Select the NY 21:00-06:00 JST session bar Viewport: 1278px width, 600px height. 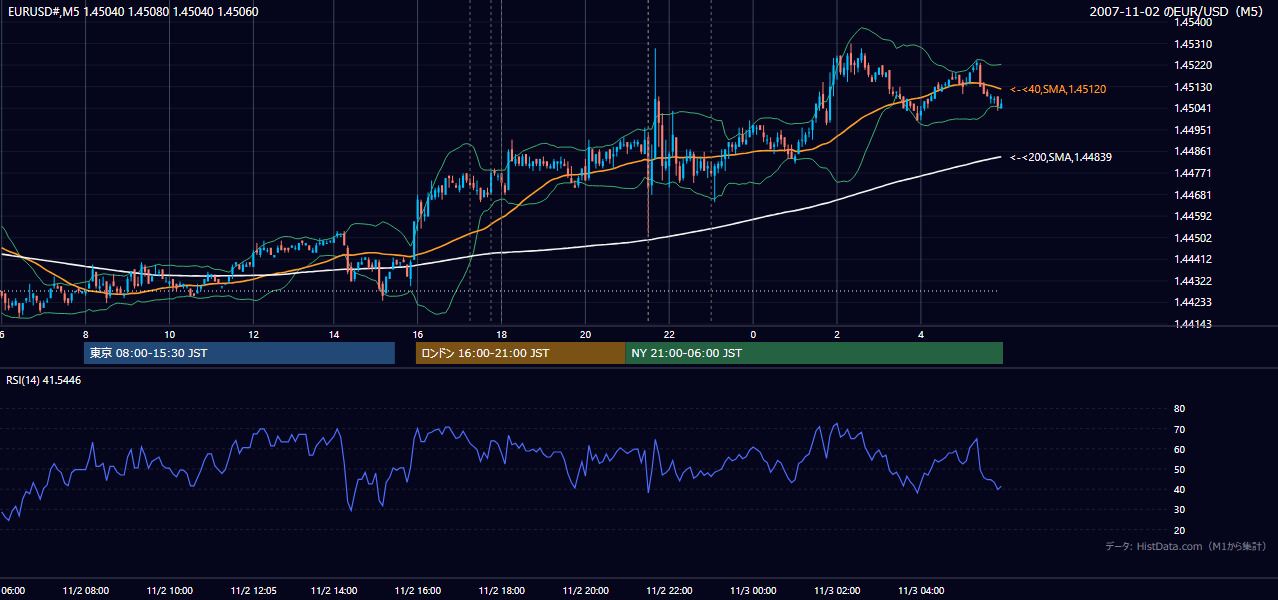pos(814,353)
